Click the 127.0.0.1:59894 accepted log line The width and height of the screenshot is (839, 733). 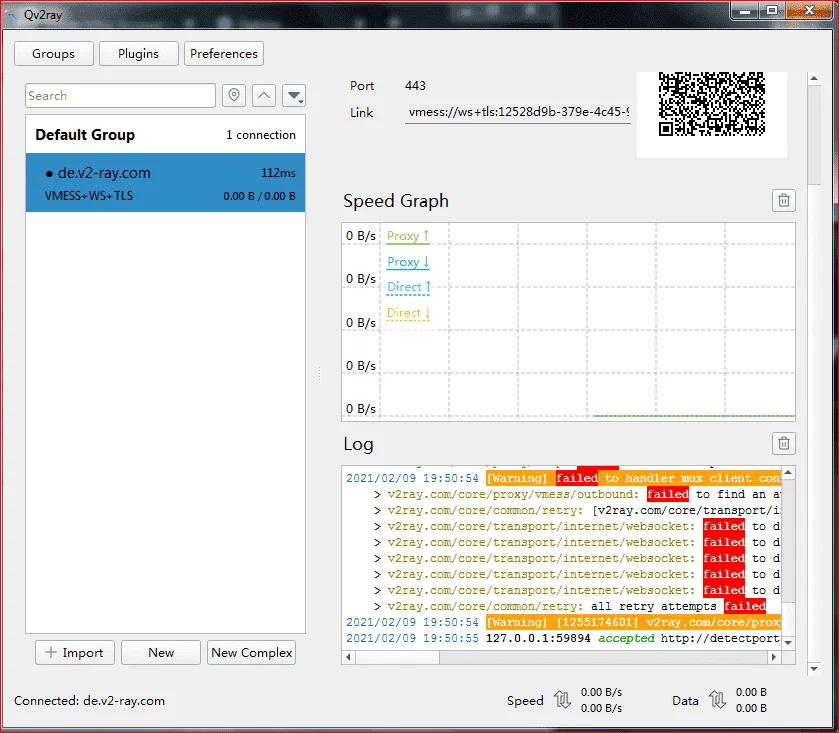563,638
